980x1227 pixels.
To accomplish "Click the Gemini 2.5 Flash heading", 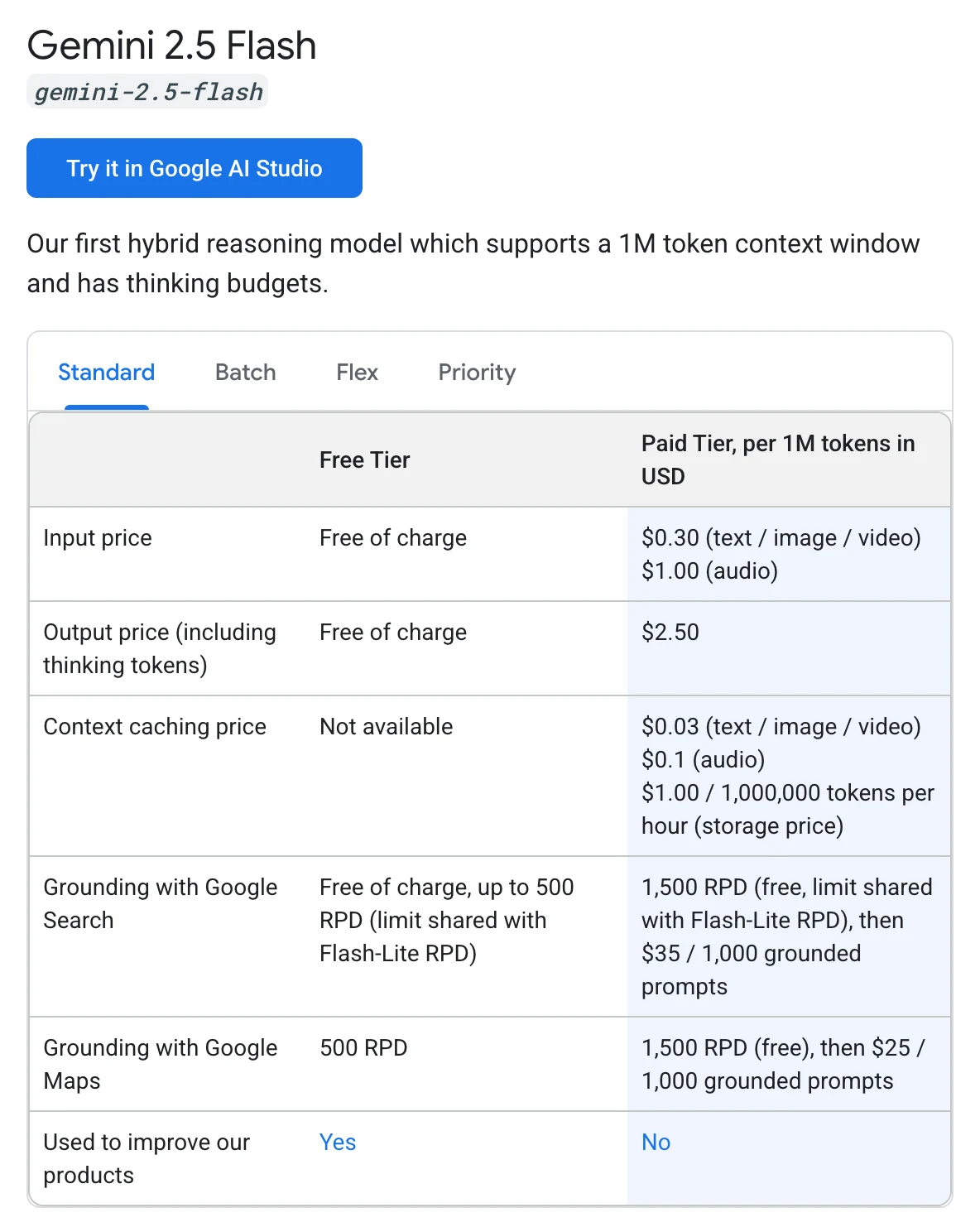I will pos(172,46).
